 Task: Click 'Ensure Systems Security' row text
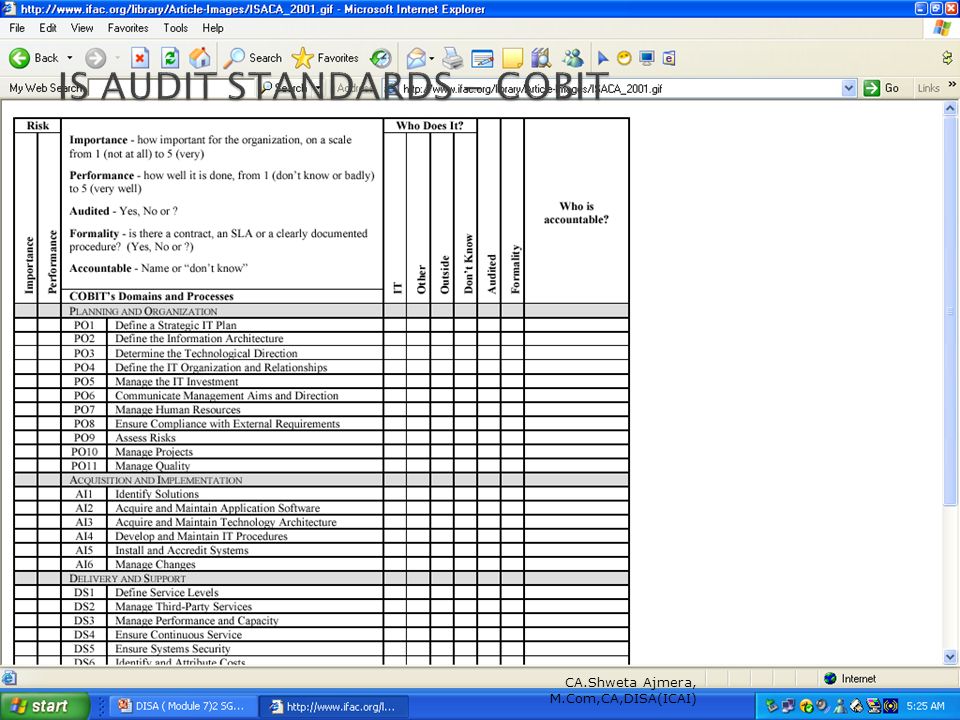(x=173, y=648)
